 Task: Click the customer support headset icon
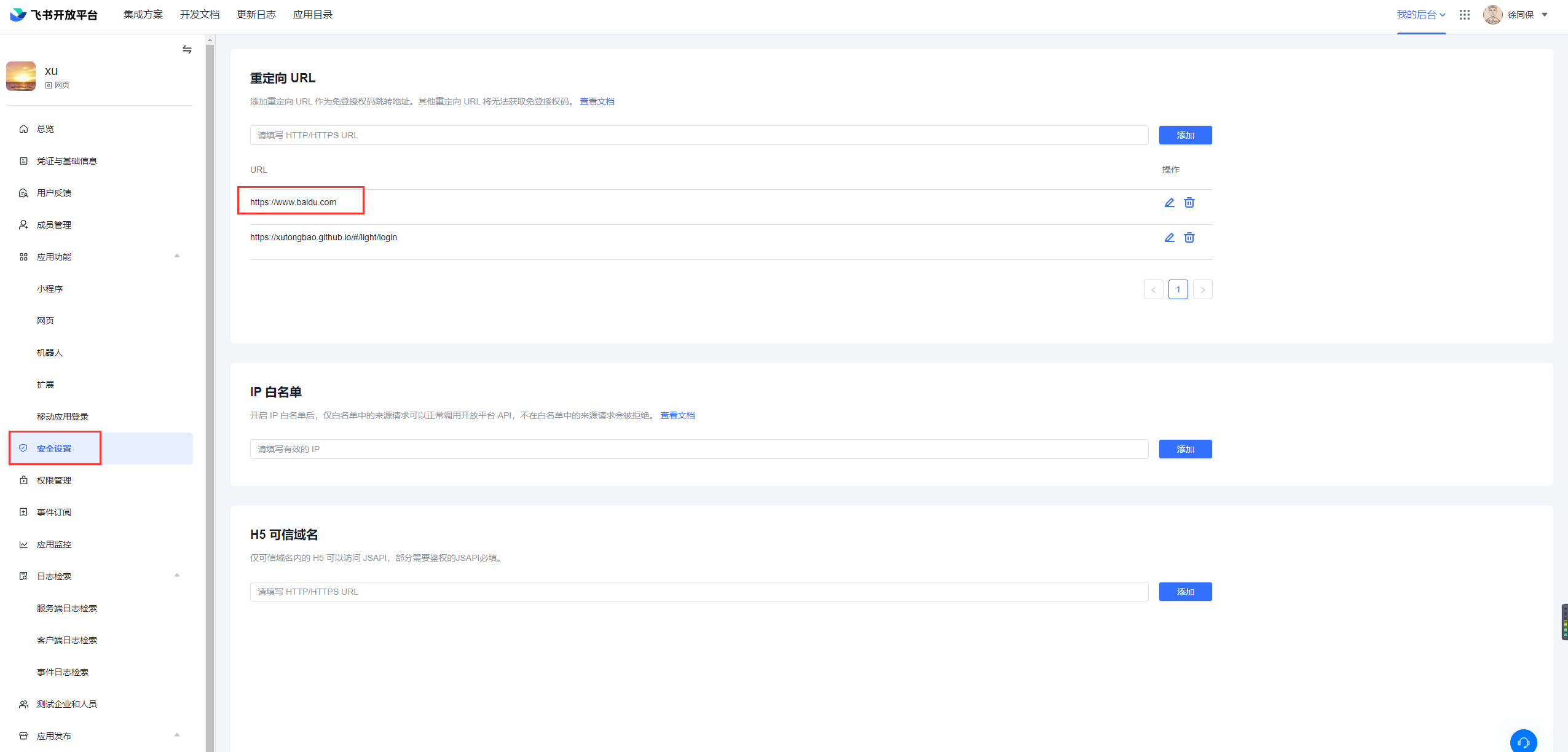point(1523,742)
